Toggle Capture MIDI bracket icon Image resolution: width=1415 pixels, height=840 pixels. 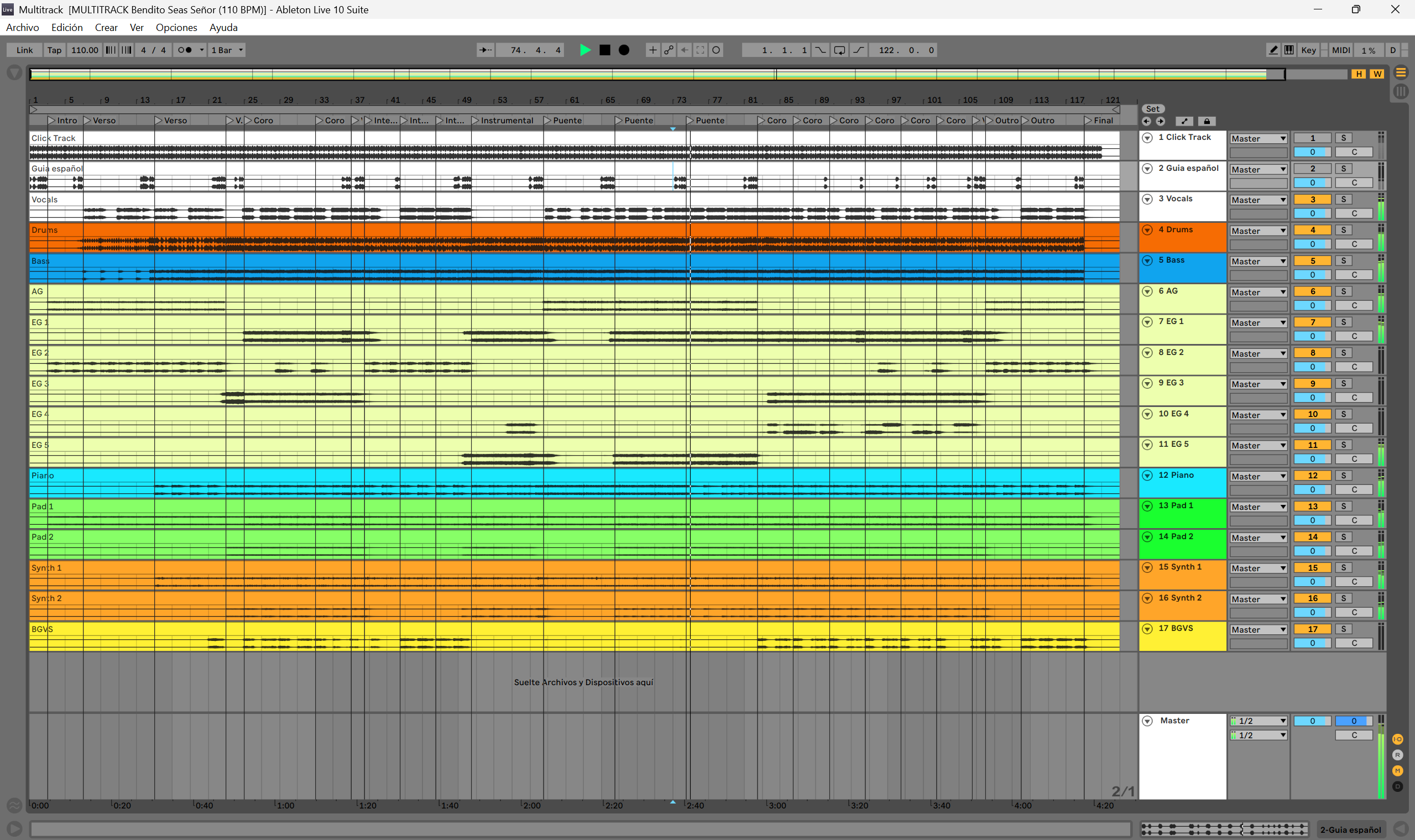[700, 50]
